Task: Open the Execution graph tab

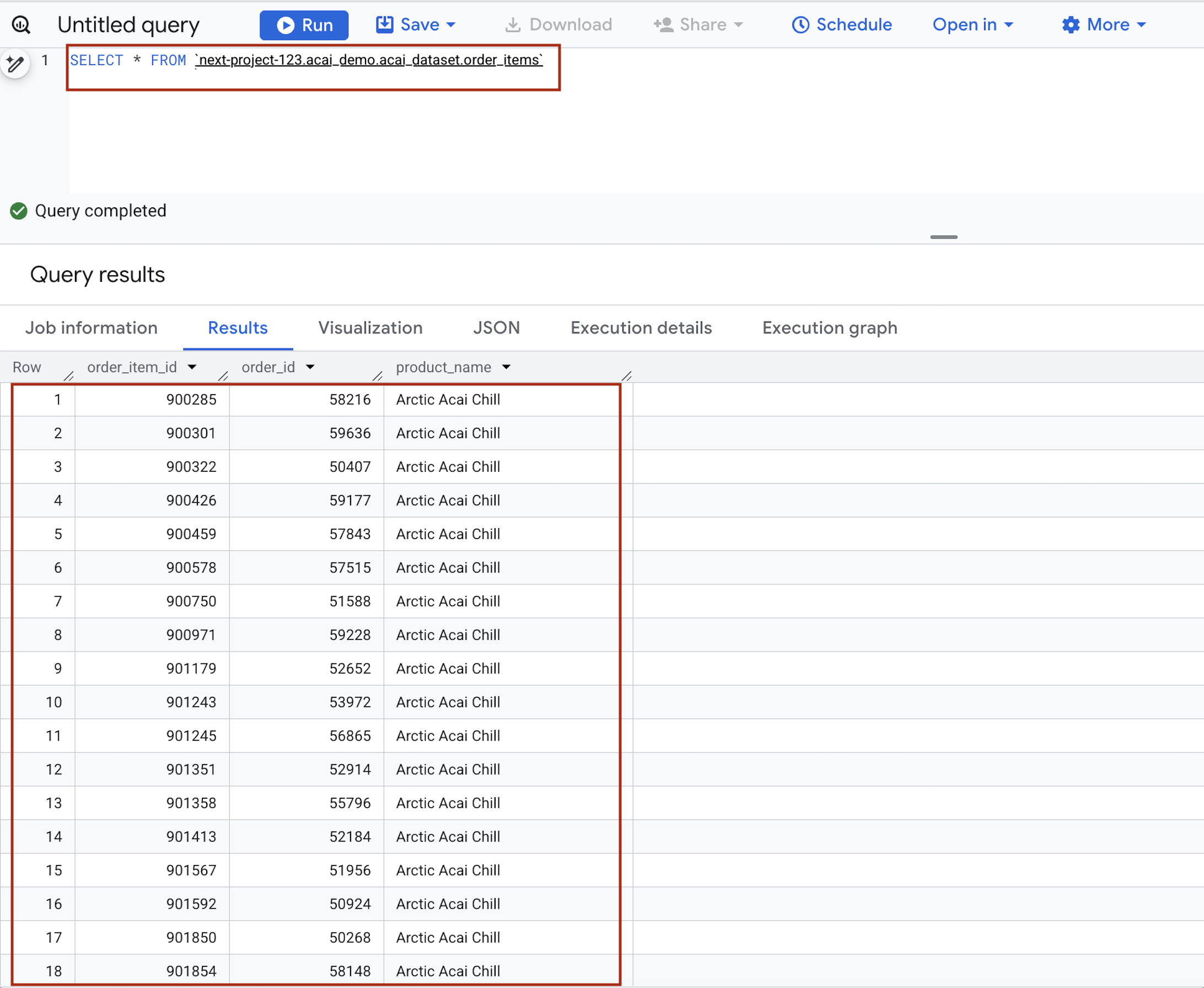Action: [829, 328]
